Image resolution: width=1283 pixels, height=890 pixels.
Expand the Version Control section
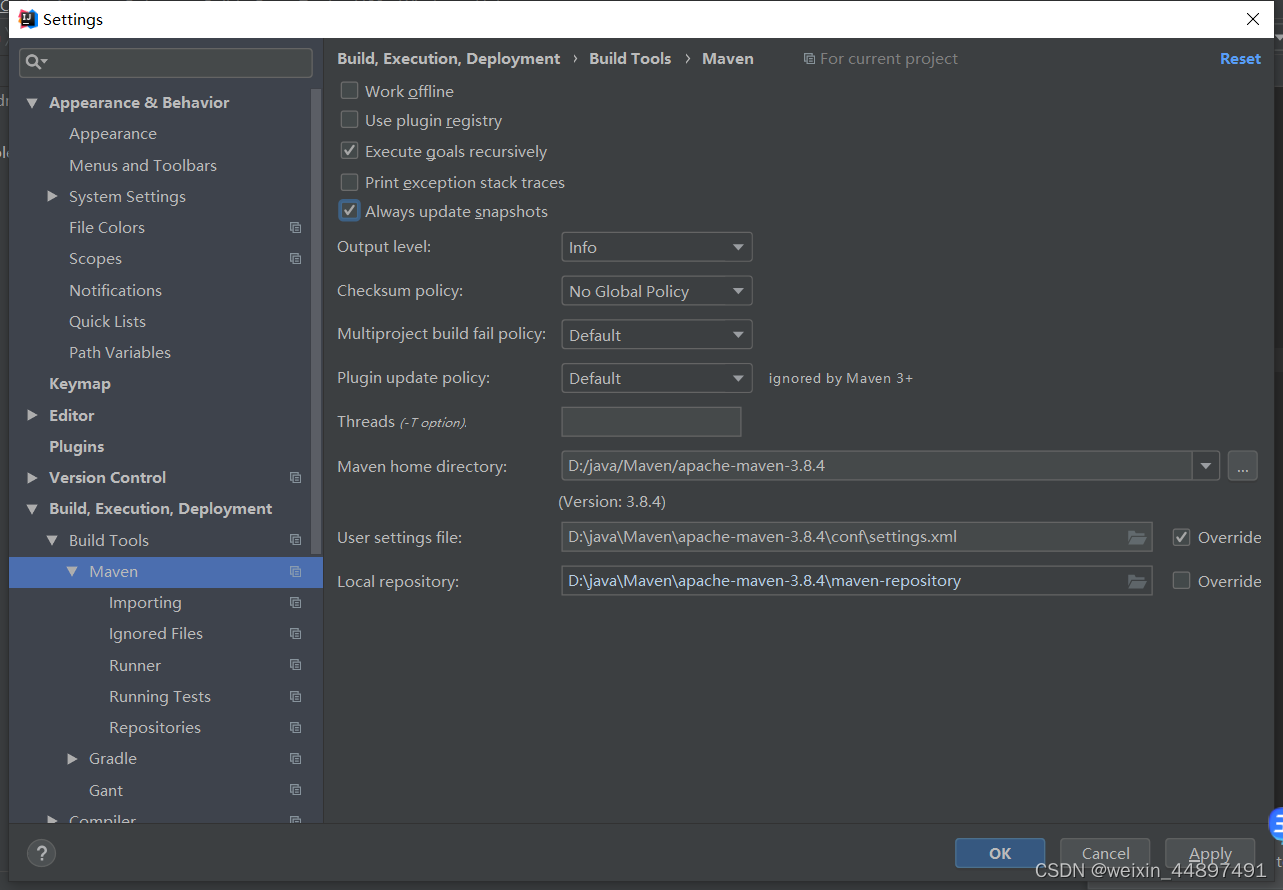click(x=32, y=478)
